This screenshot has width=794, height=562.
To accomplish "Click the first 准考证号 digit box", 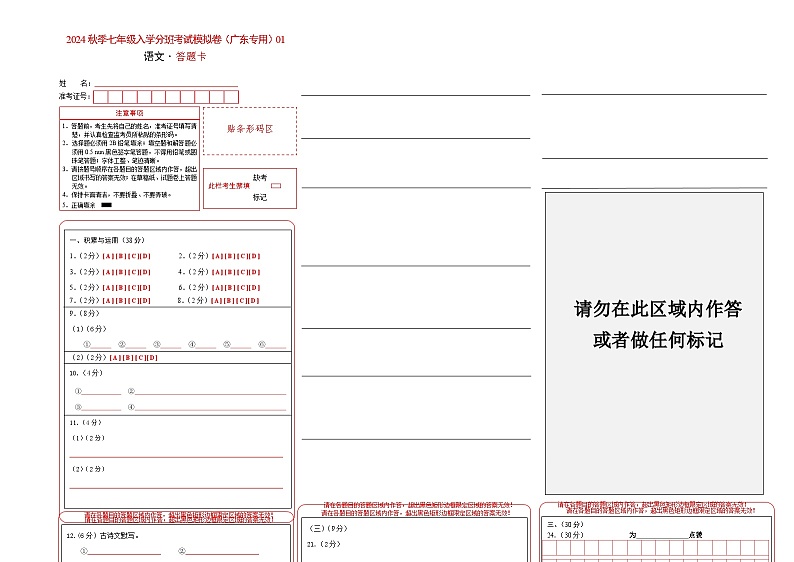I will pyautogui.click(x=101, y=97).
